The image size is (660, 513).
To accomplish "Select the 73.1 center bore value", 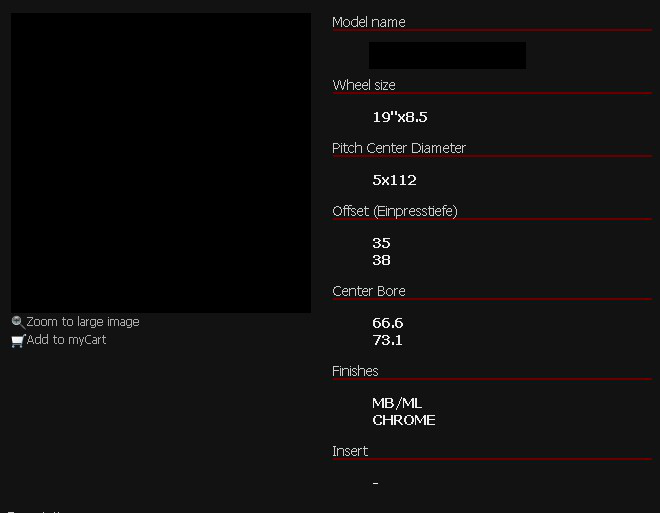I will pos(388,340).
